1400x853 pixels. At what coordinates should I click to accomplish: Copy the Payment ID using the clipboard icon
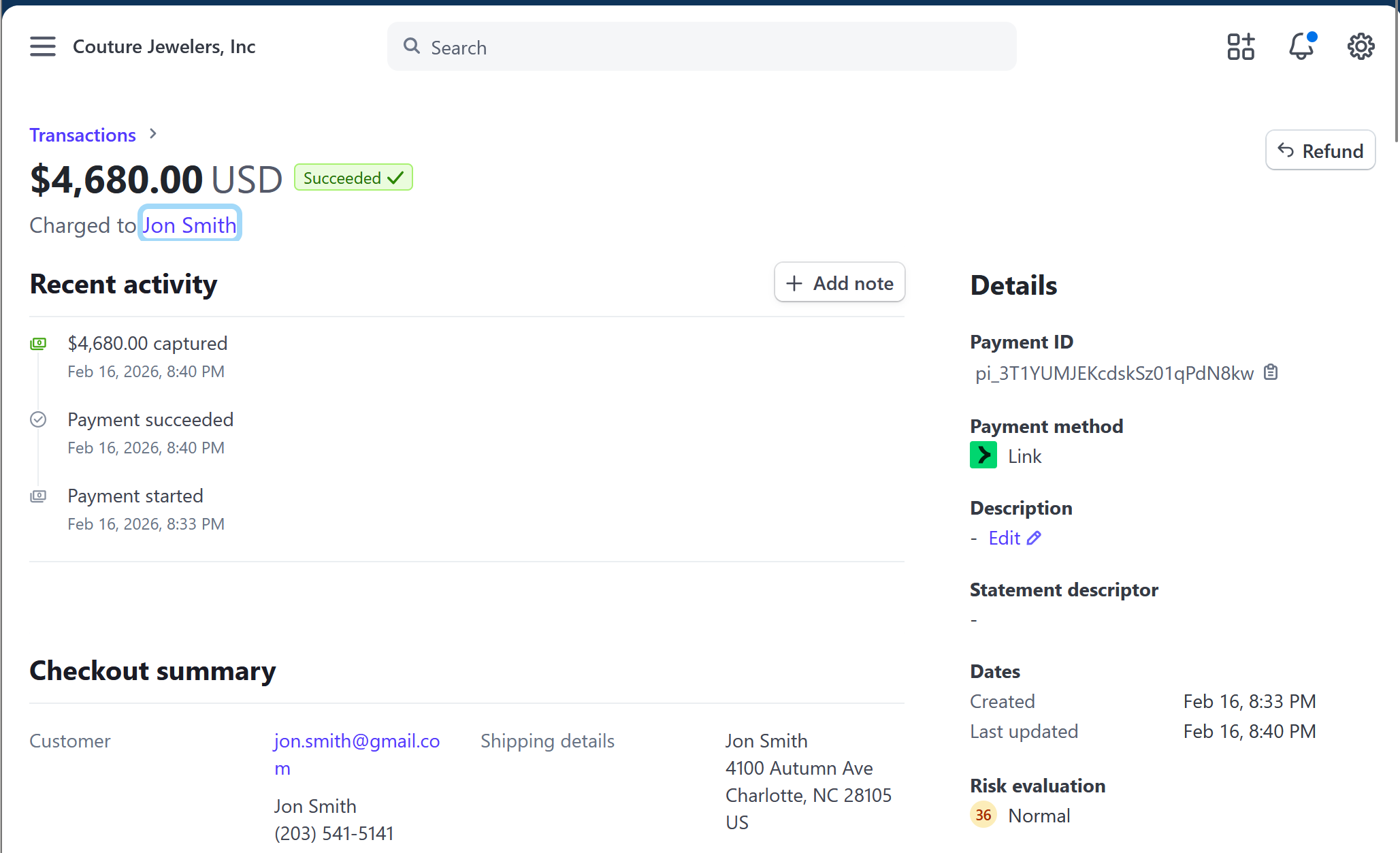[x=1271, y=372]
